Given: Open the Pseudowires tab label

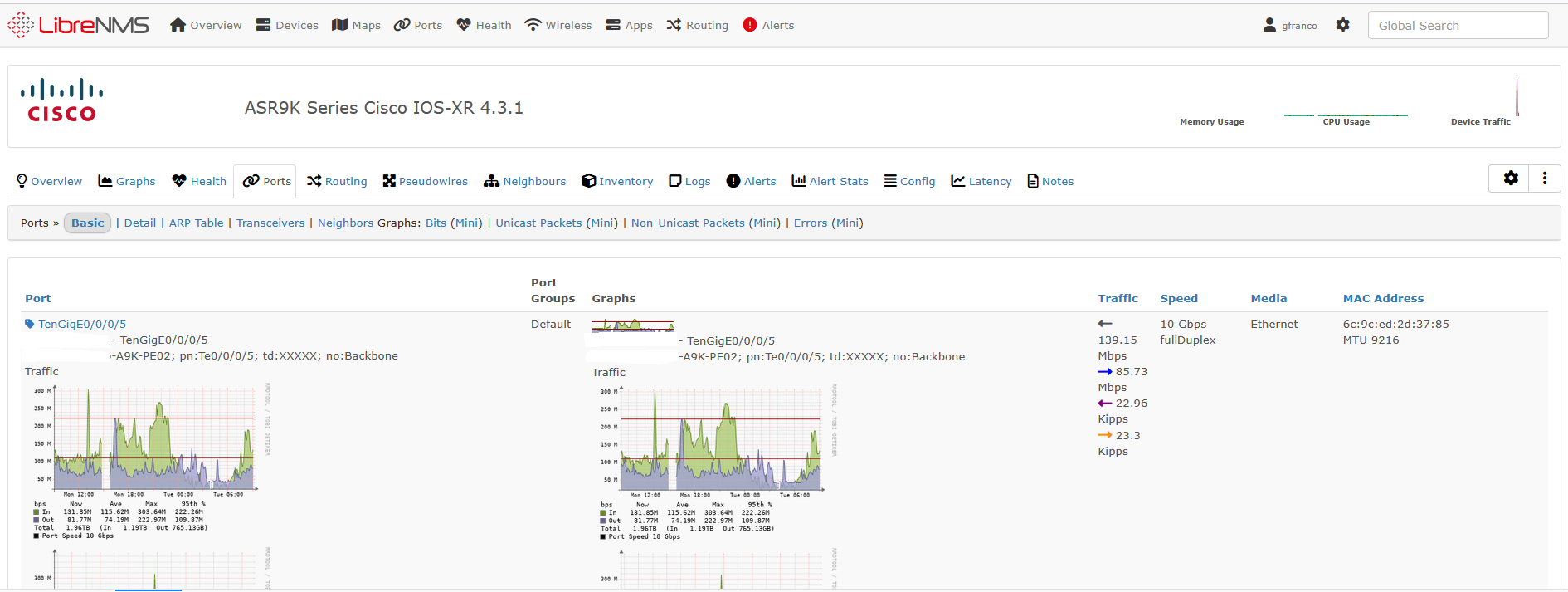Looking at the screenshot, I should coord(433,181).
